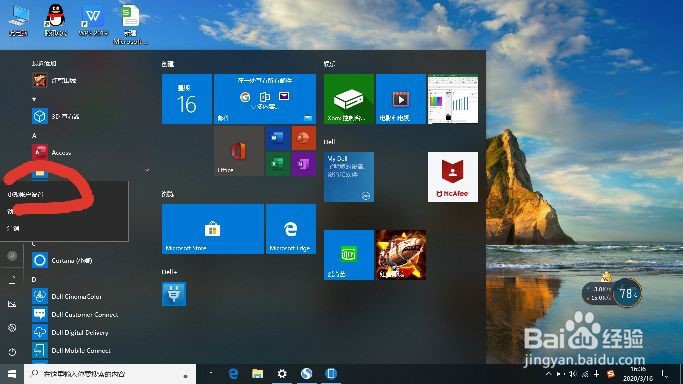Click microphone icon in search box
Viewport: 683px width, 384px height.
[x=186, y=375]
